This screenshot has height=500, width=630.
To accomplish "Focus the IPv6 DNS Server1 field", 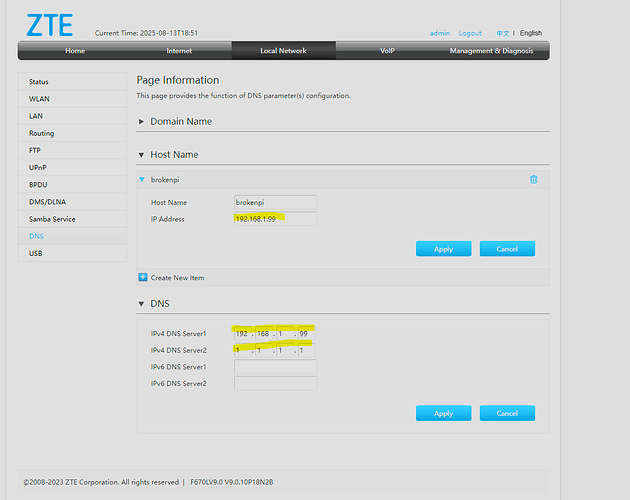I will pos(275,367).
